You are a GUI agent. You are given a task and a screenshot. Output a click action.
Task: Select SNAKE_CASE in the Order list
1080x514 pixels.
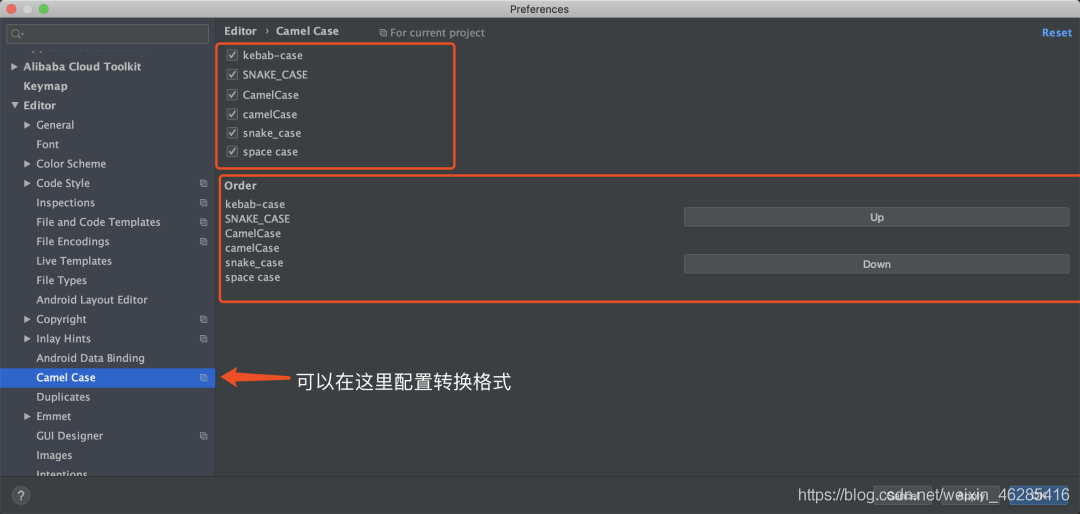coord(258,219)
